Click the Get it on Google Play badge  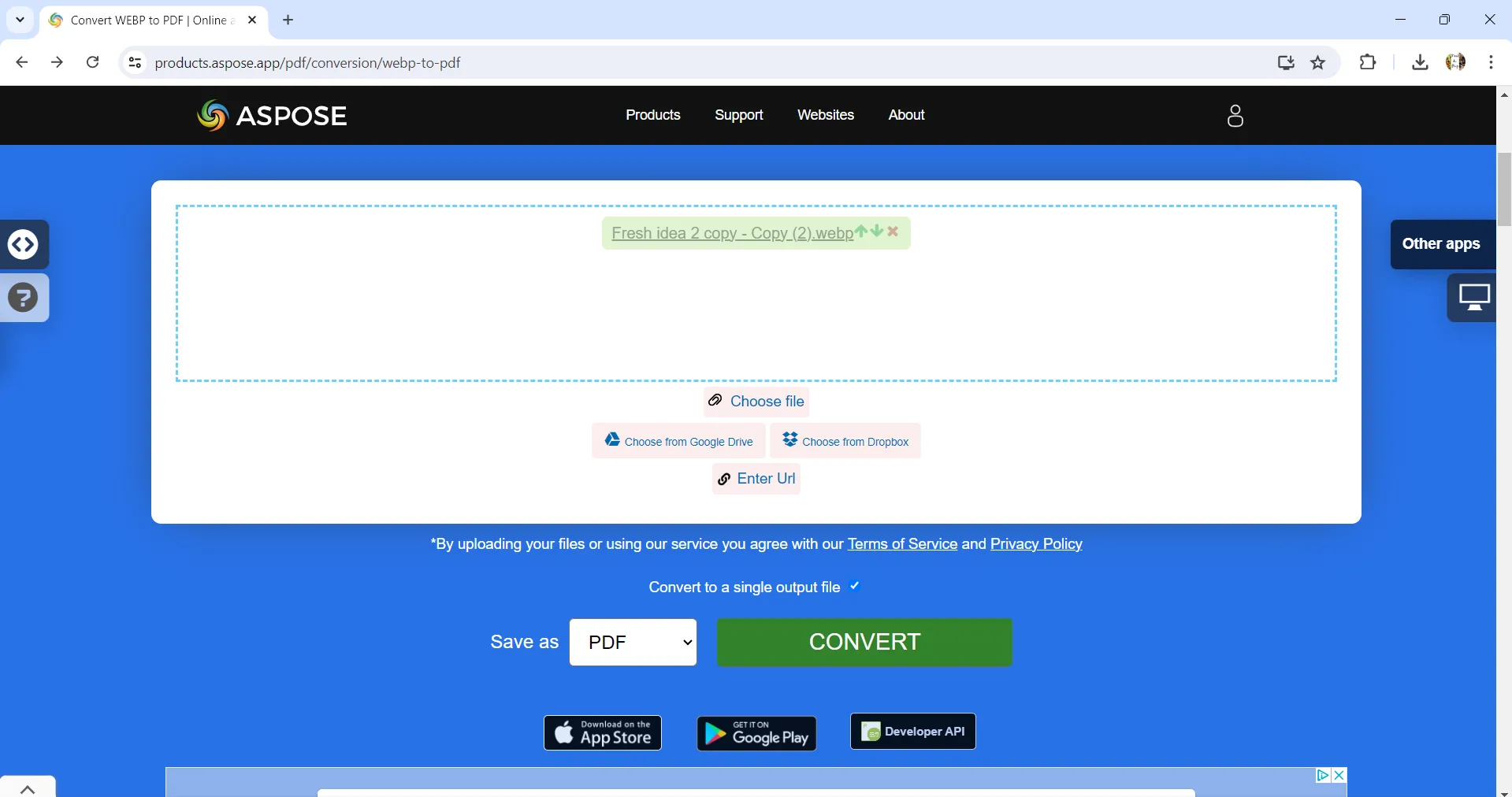[x=756, y=732]
